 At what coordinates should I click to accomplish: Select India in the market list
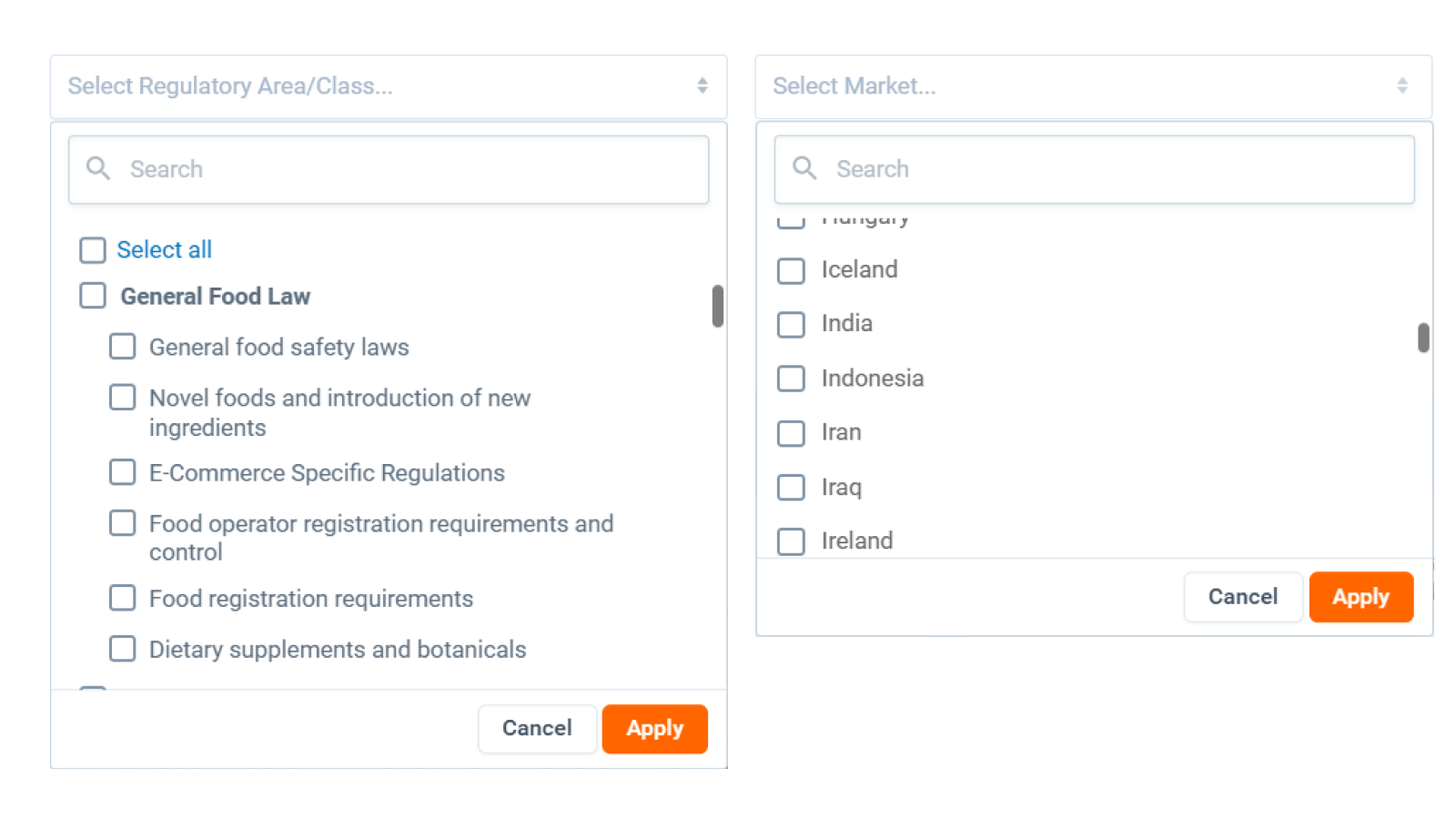click(x=791, y=324)
